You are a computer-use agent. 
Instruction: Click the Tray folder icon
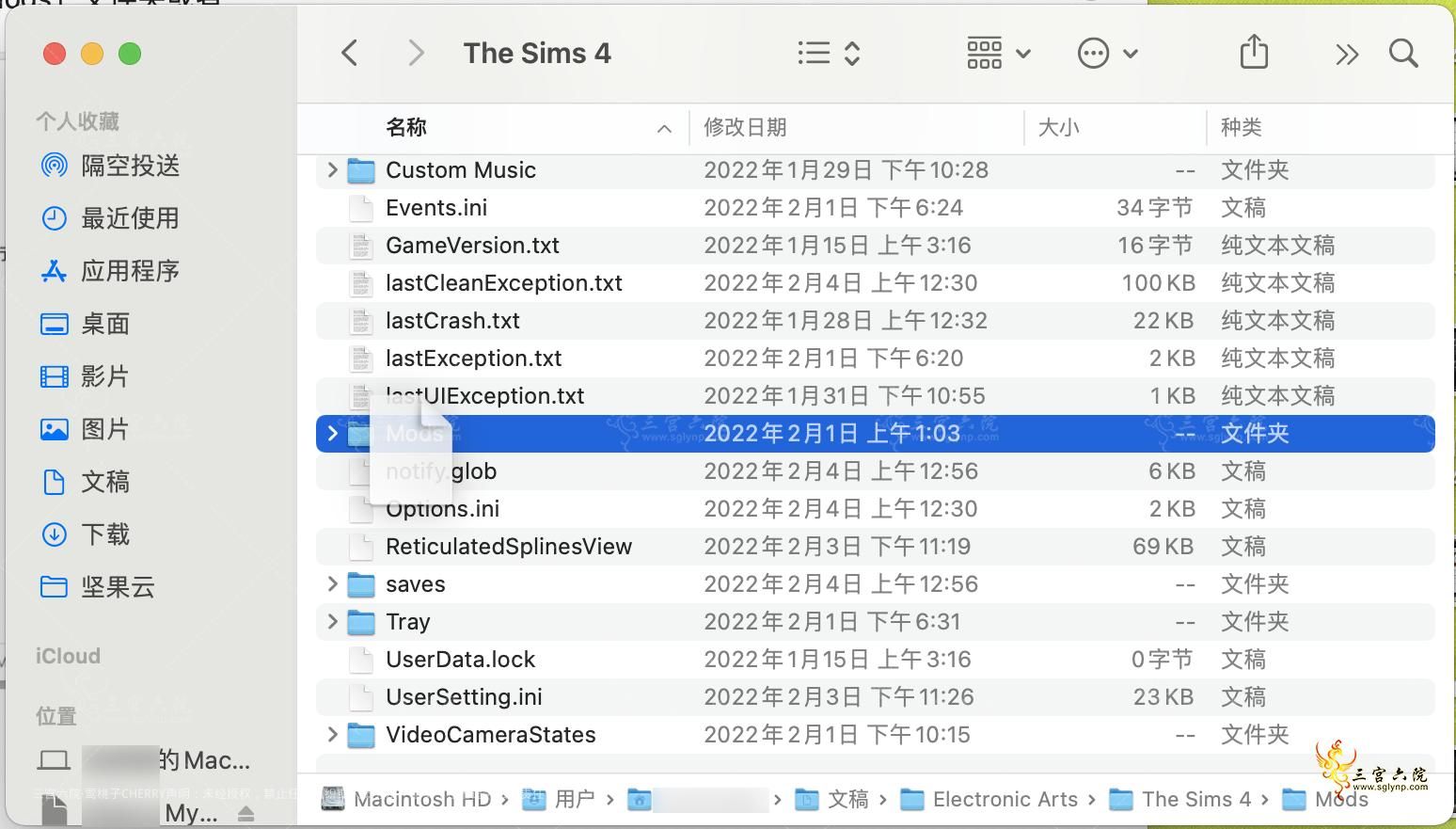(361, 622)
